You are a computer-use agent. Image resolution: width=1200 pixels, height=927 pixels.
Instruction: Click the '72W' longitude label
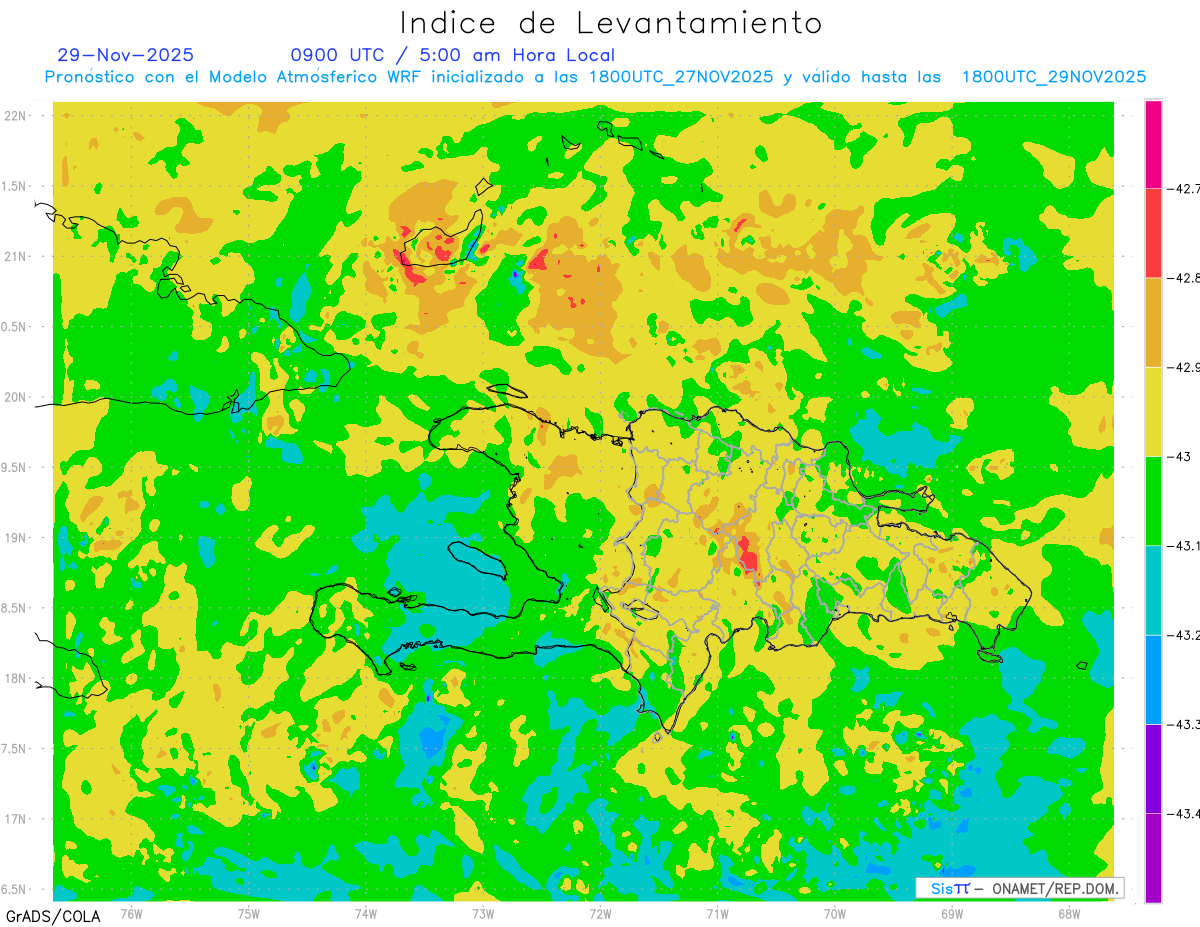coord(600,913)
